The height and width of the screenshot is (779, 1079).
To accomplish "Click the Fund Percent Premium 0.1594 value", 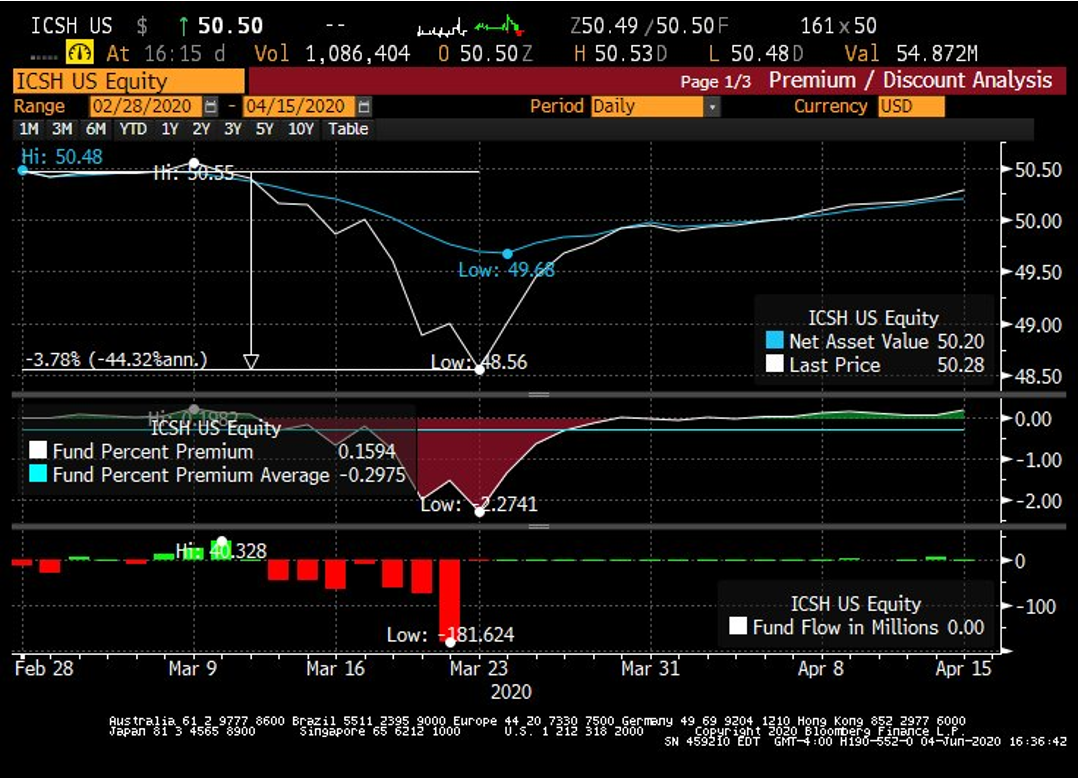I will pyautogui.click(x=367, y=451).
